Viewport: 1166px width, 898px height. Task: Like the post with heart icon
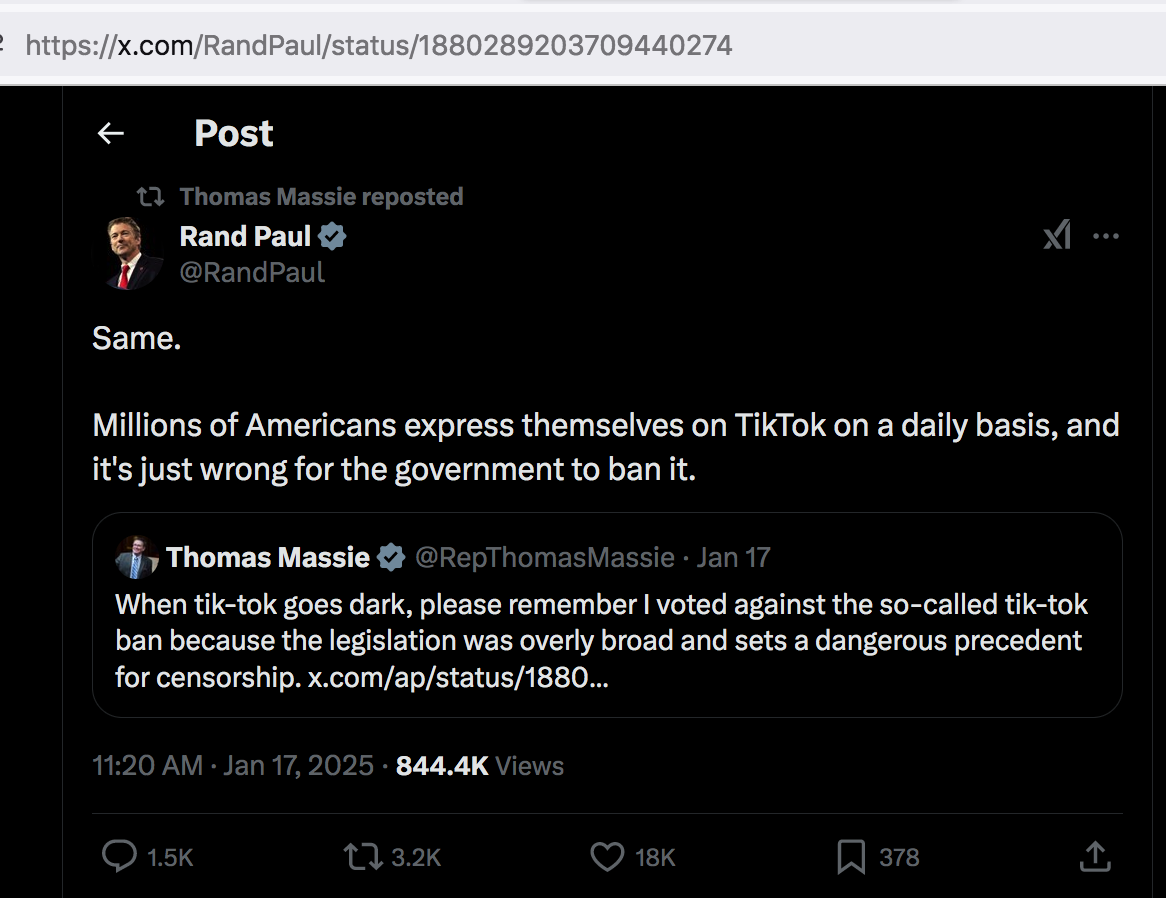(x=607, y=856)
